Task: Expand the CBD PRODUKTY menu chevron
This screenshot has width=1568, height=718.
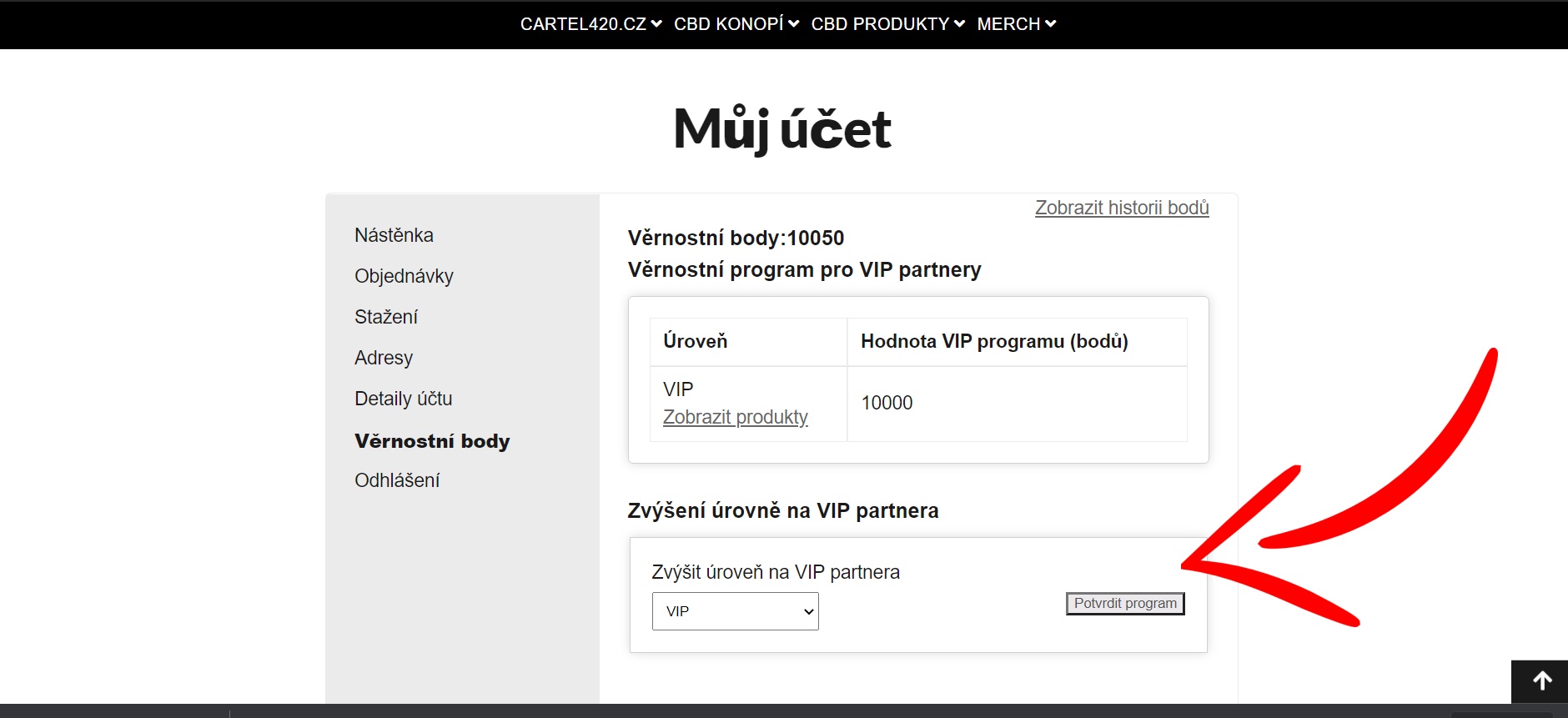Action: pyautogui.click(x=959, y=24)
